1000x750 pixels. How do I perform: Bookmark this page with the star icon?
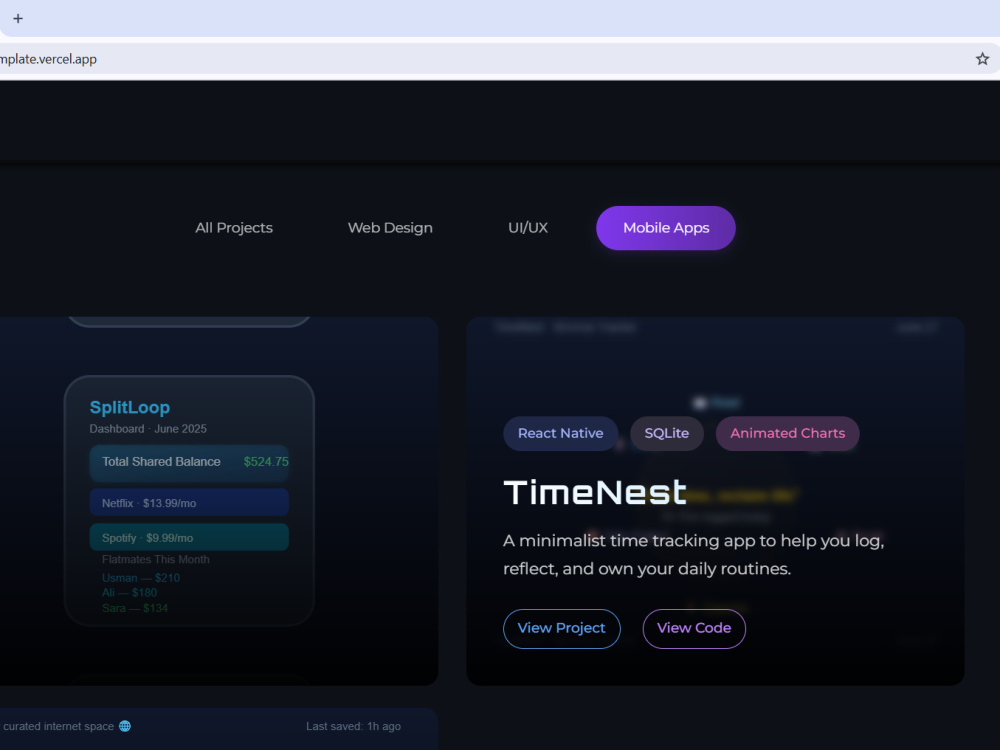click(x=982, y=59)
